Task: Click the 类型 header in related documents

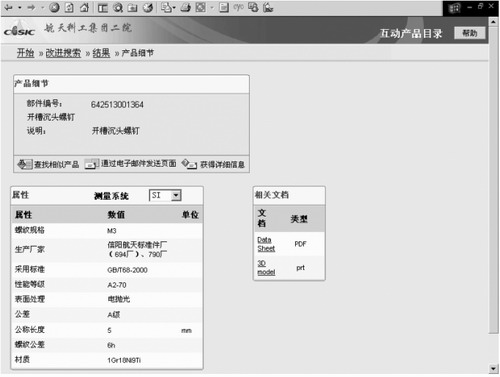Action: click(299, 219)
